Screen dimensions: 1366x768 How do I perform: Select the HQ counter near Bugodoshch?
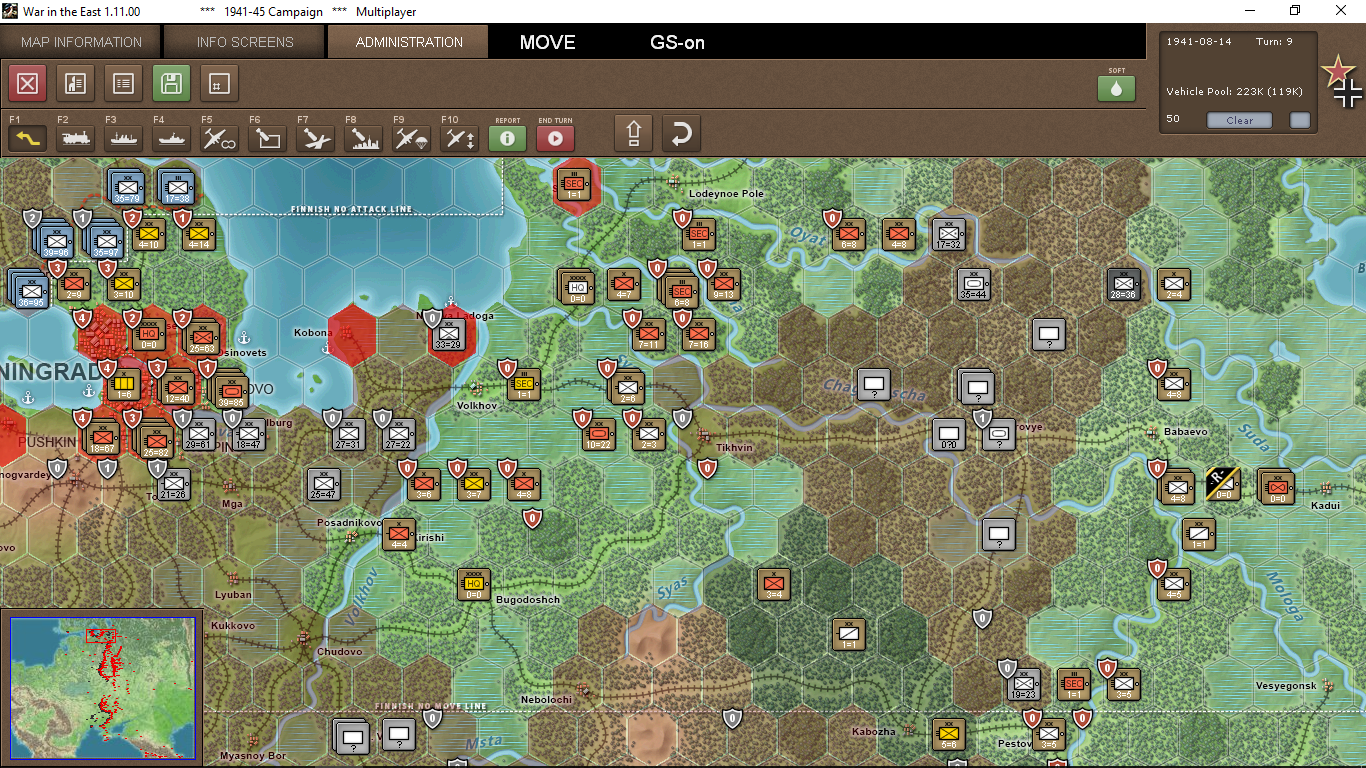pos(474,584)
